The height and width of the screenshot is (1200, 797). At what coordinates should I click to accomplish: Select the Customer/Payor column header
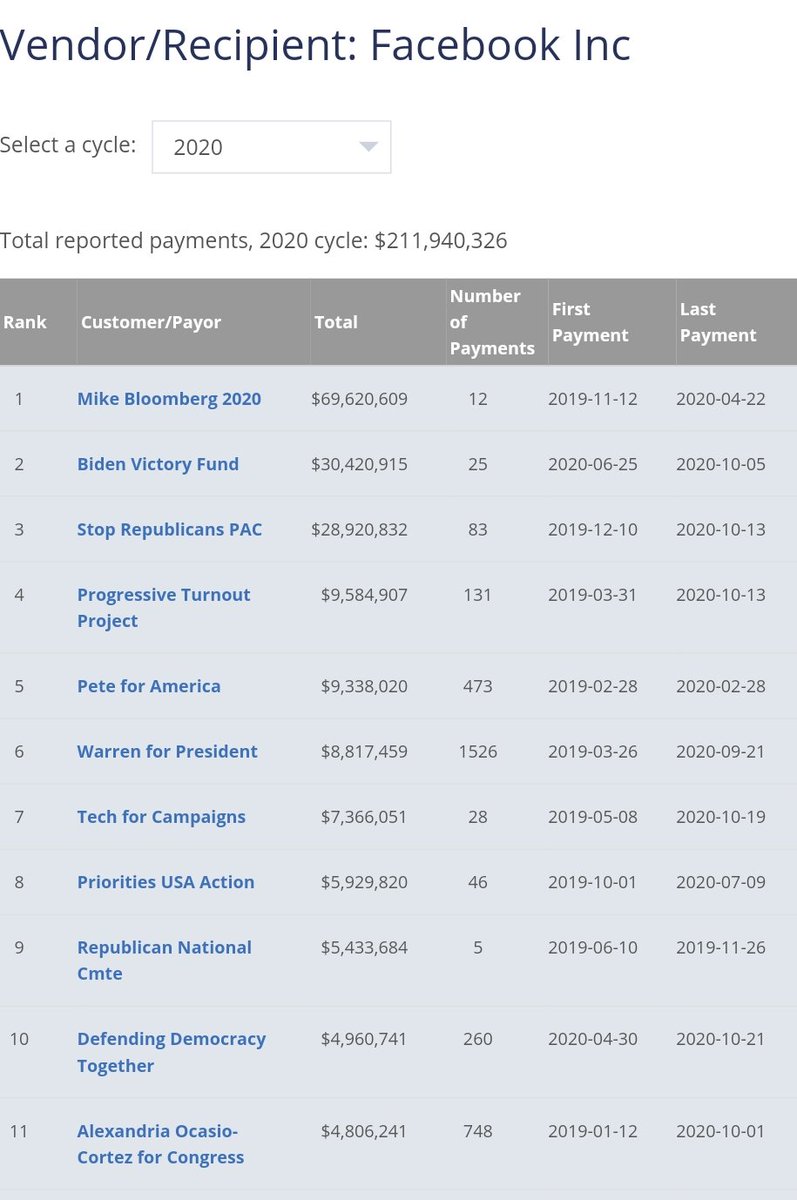193,322
